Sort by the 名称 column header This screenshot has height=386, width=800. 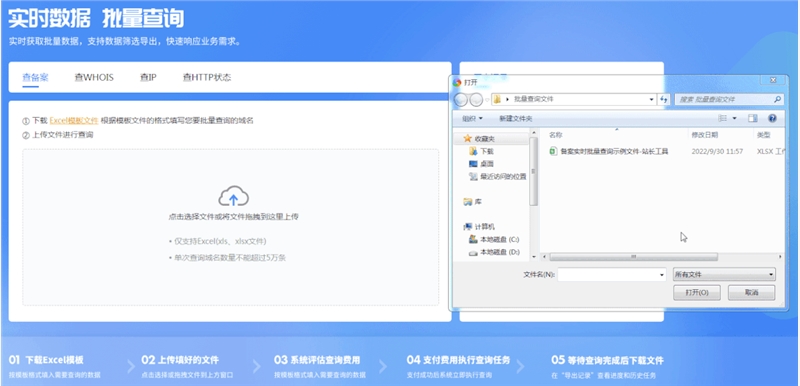click(556, 135)
